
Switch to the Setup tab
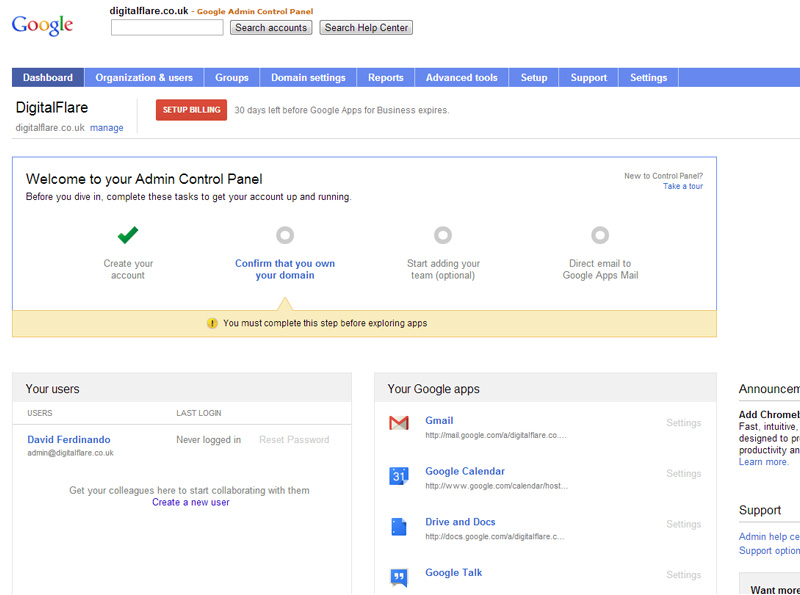click(534, 78)
